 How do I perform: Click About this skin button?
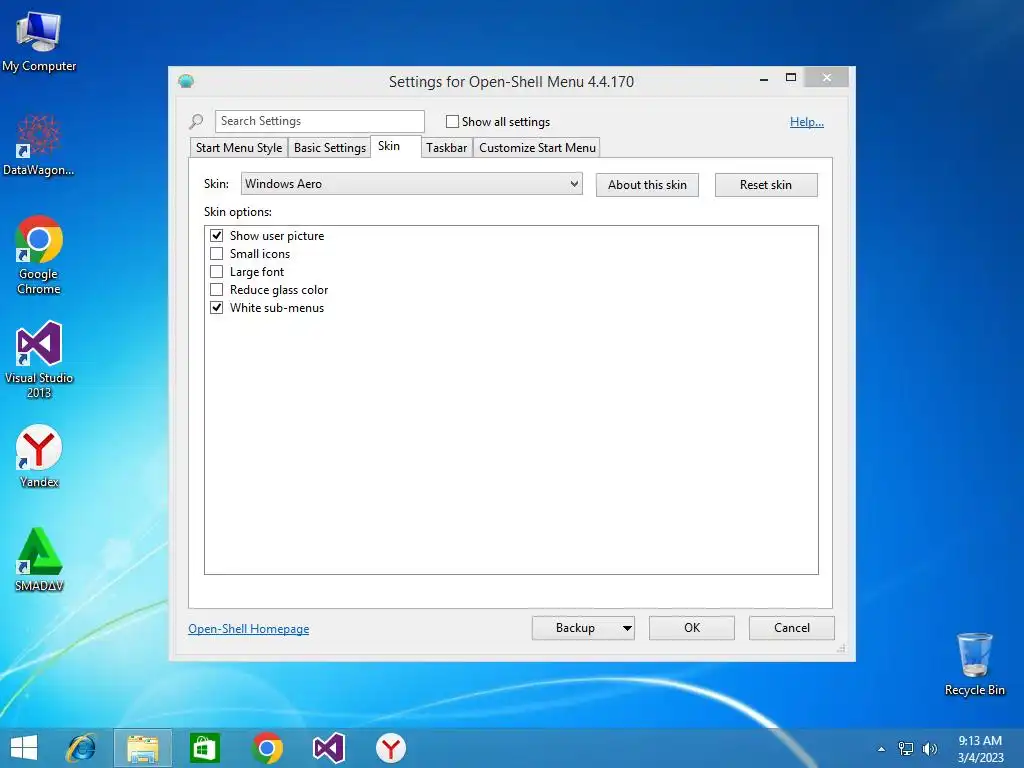(x=647, y=185)
